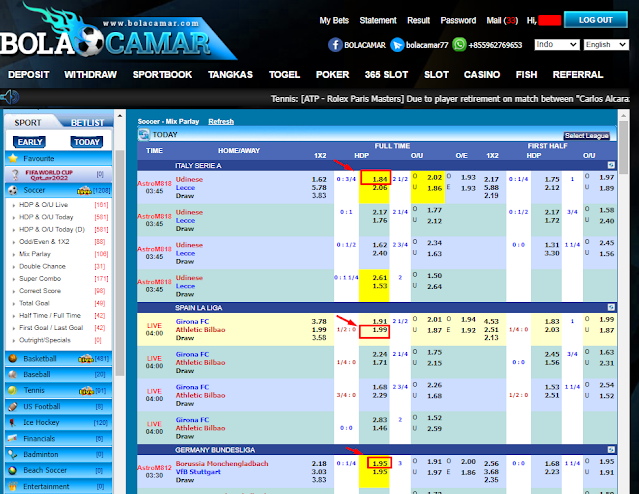Click the sidebar scroll up arrow
This screenshot has height=494, width=639.
point(120,116)
